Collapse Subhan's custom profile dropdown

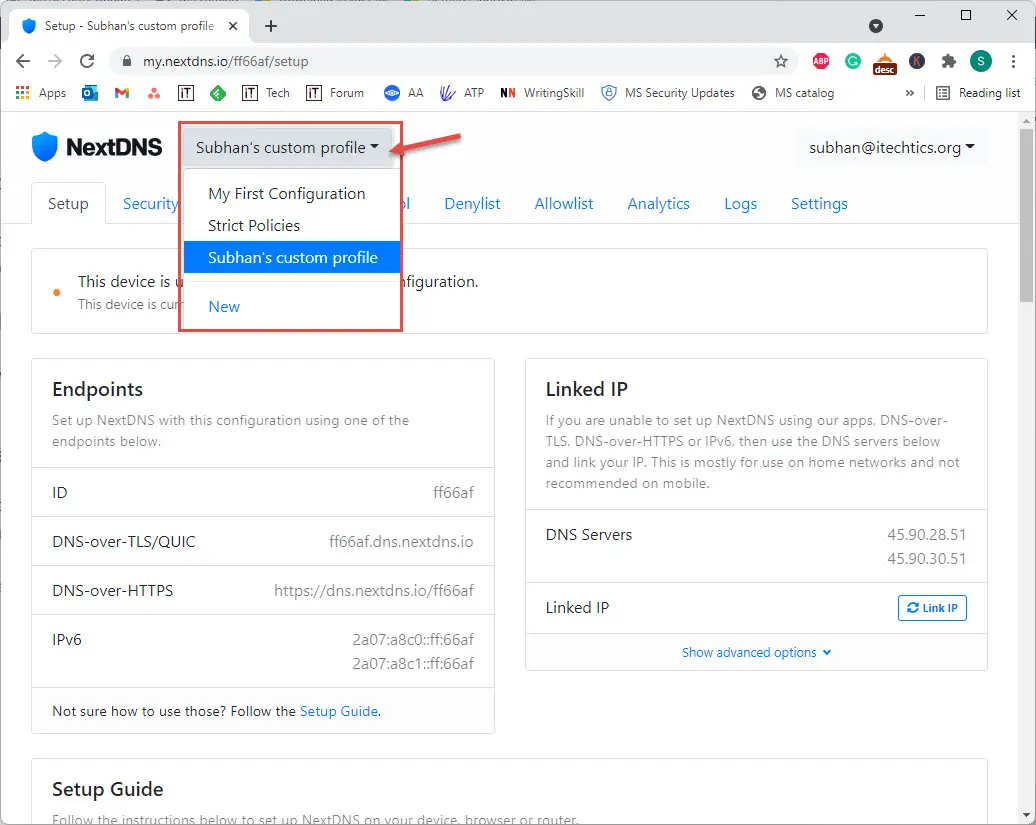[x=287, y=147]
